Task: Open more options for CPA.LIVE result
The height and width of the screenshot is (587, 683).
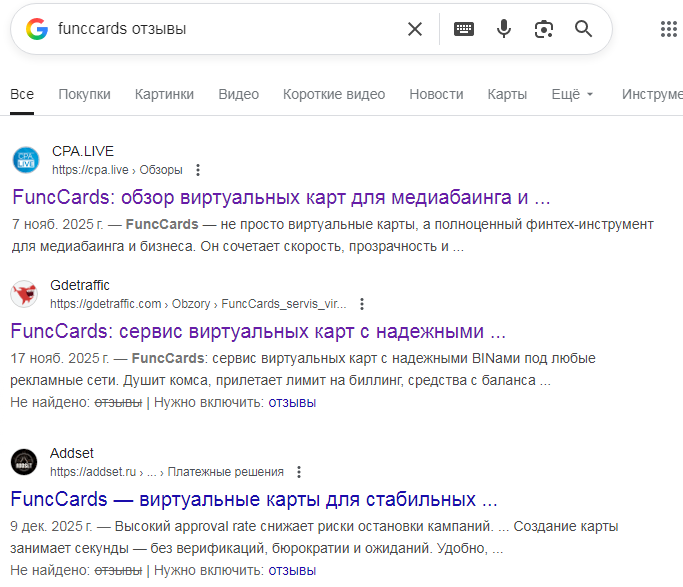Action: (x=198, y=170)
